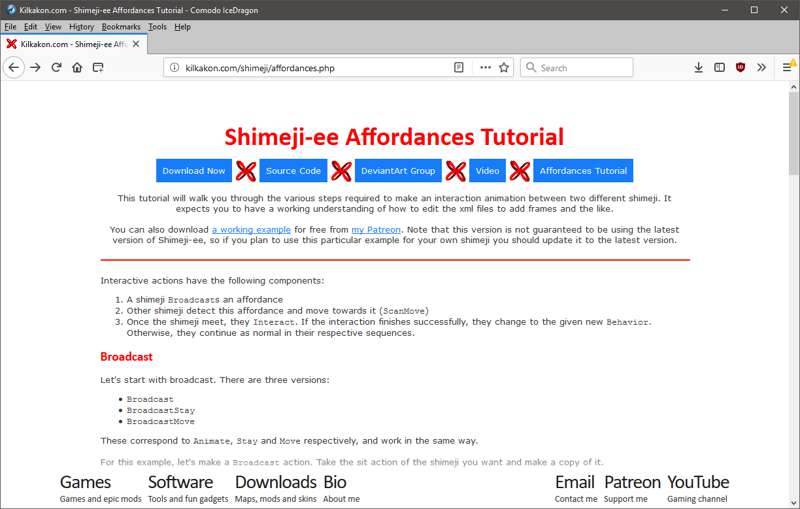Screen dimensions: 800x509
Task: Visit the "my Patreon" link
Action: [x=376, y=229]
